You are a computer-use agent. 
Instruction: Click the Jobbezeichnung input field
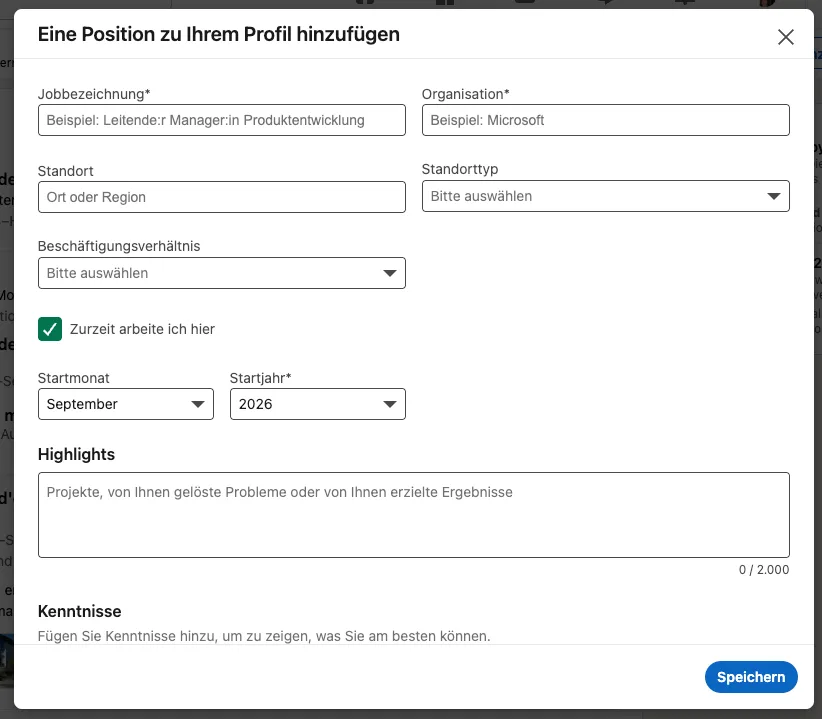pos(222,120)
